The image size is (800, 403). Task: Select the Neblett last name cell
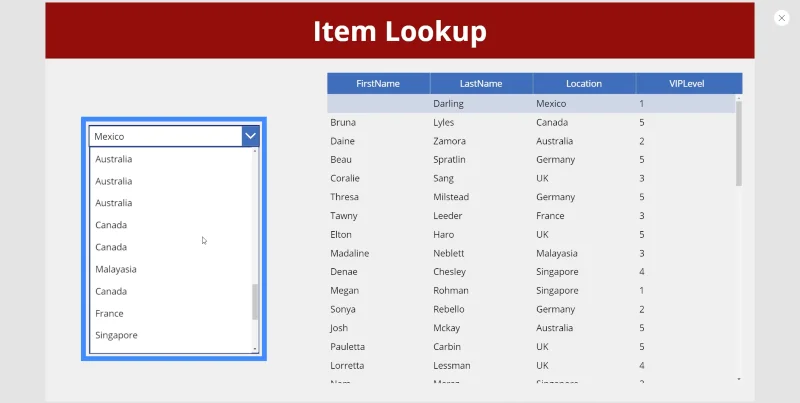point(448,253)
